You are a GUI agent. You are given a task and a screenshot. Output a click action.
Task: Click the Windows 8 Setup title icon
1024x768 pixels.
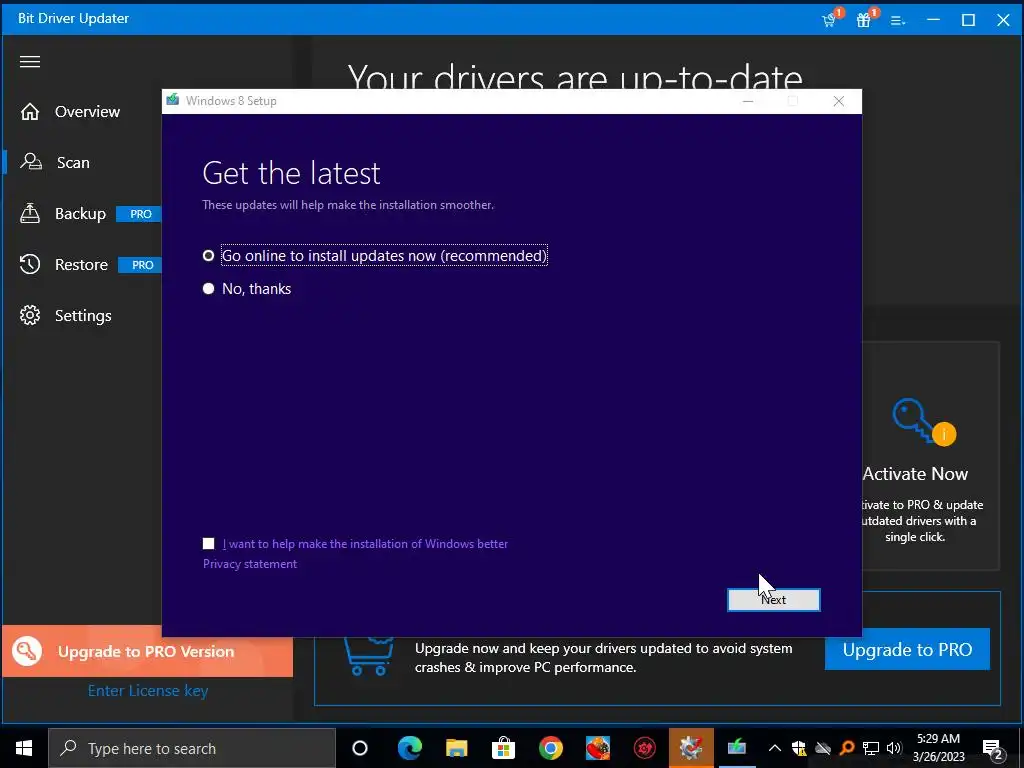point(172,100)
